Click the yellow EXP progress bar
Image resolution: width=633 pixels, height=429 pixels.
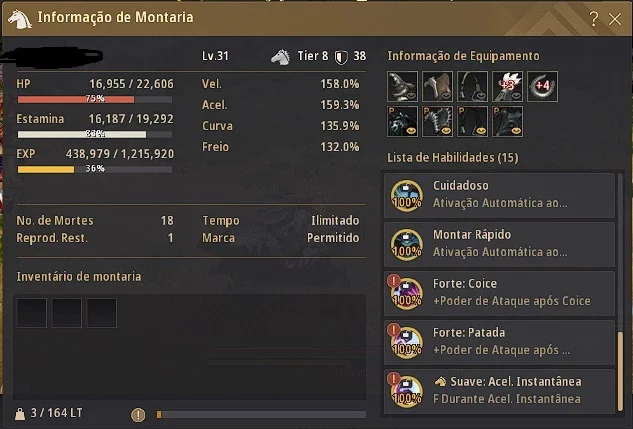point(95,169)
